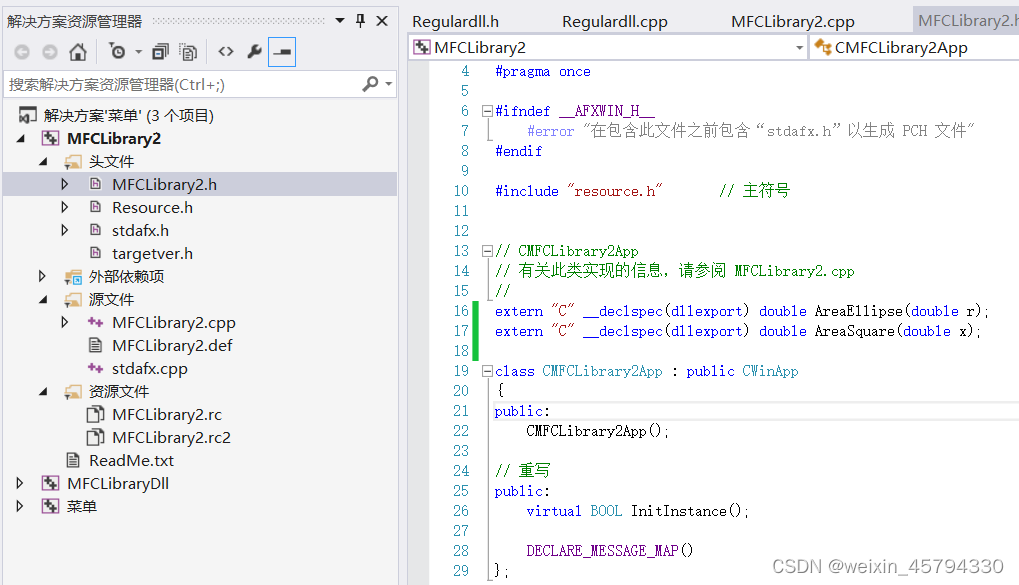The height and width of the screenshot is (585, 1019).
Task: Toggle the auto-hide pin icon
Action: [x=361, y=21]
